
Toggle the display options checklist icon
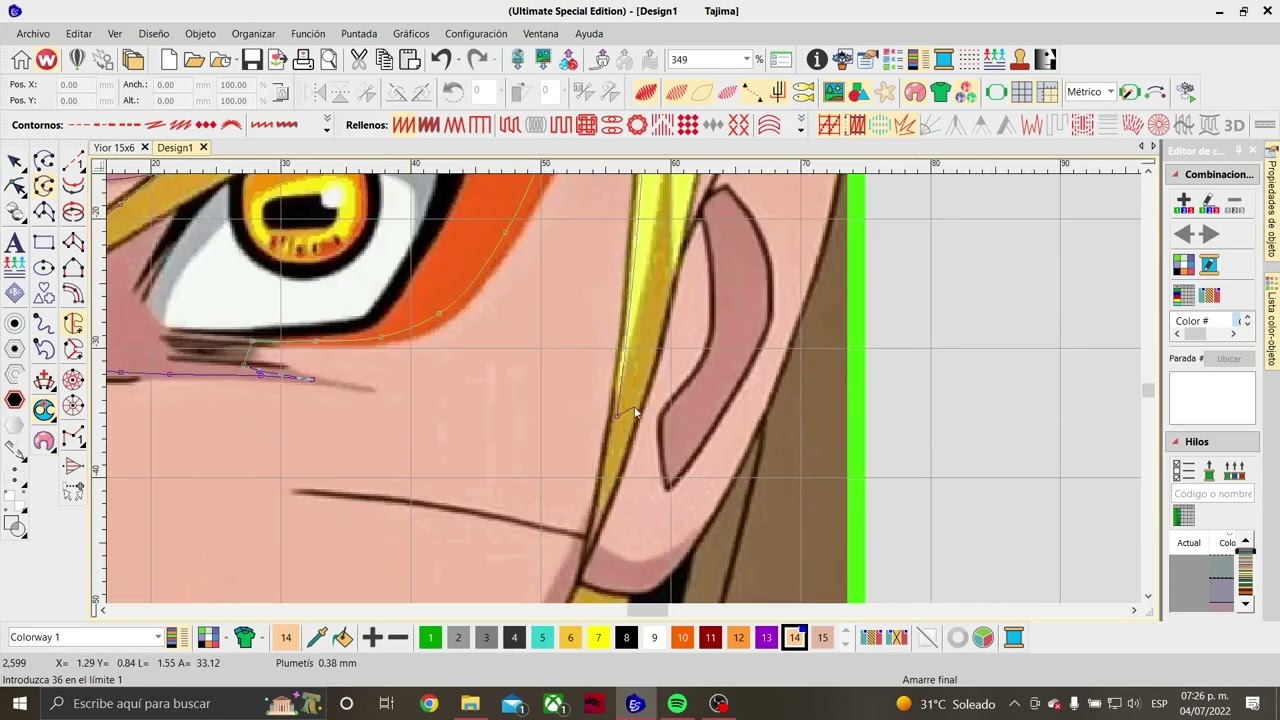click(x=781, y=60)
